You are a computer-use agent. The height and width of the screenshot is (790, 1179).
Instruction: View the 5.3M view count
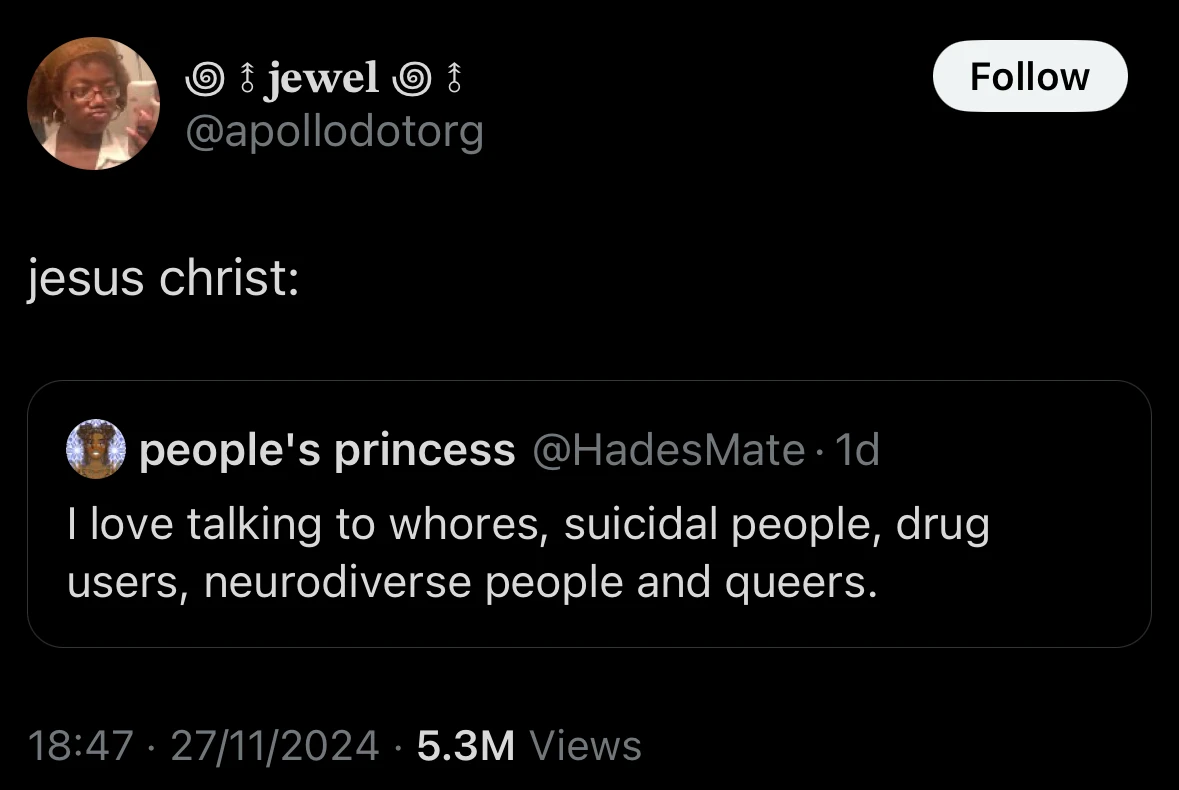tap(466, 746)
